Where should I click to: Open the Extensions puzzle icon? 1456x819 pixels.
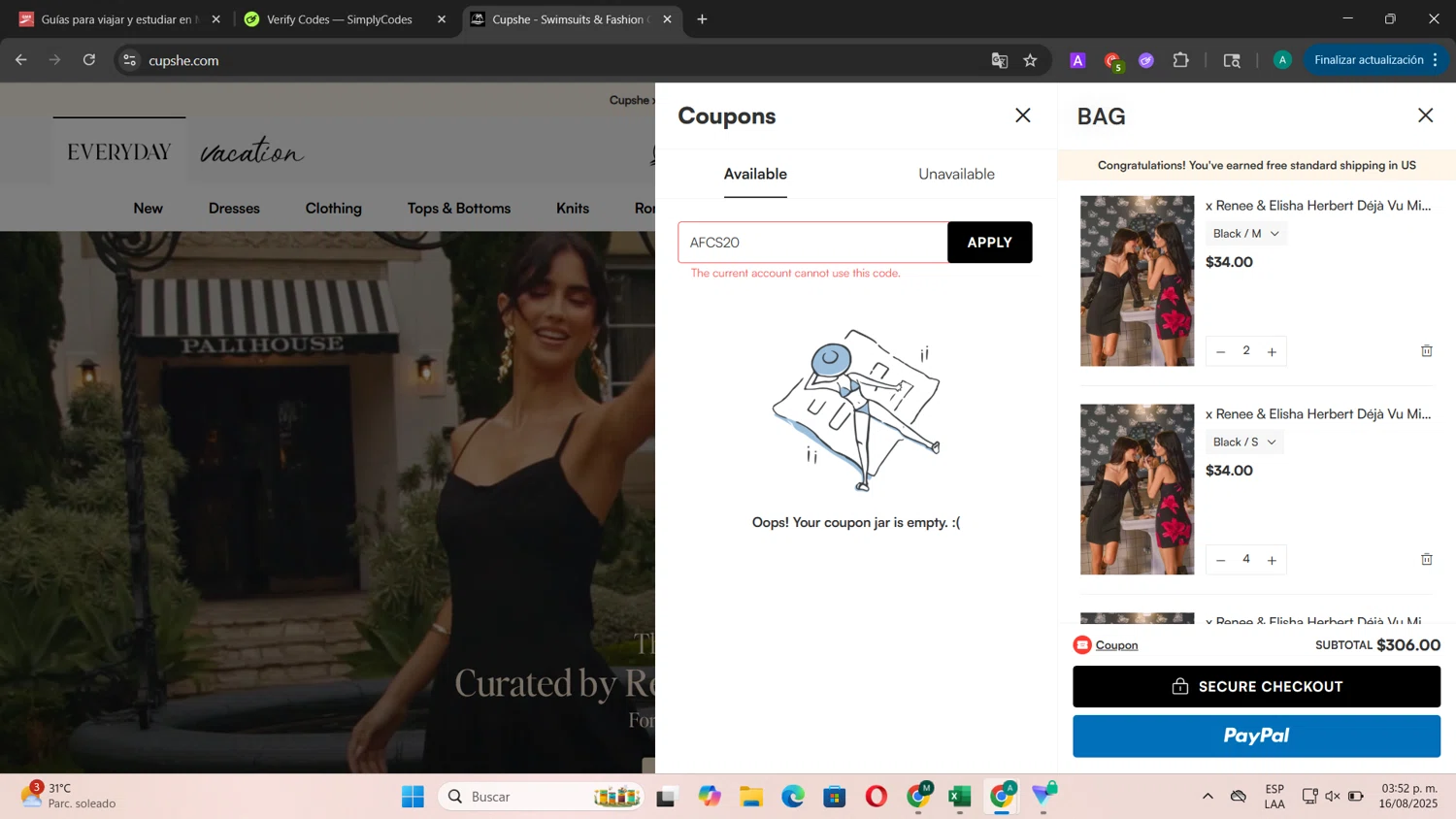1180,60
